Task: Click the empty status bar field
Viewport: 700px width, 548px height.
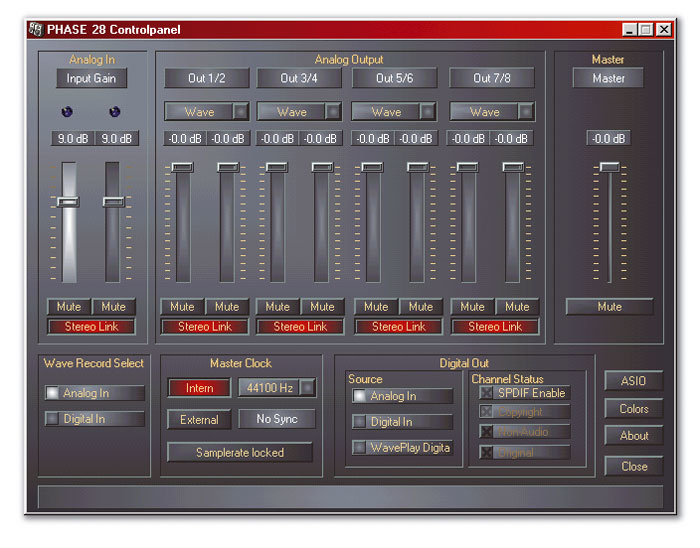Action: [350, 497]
